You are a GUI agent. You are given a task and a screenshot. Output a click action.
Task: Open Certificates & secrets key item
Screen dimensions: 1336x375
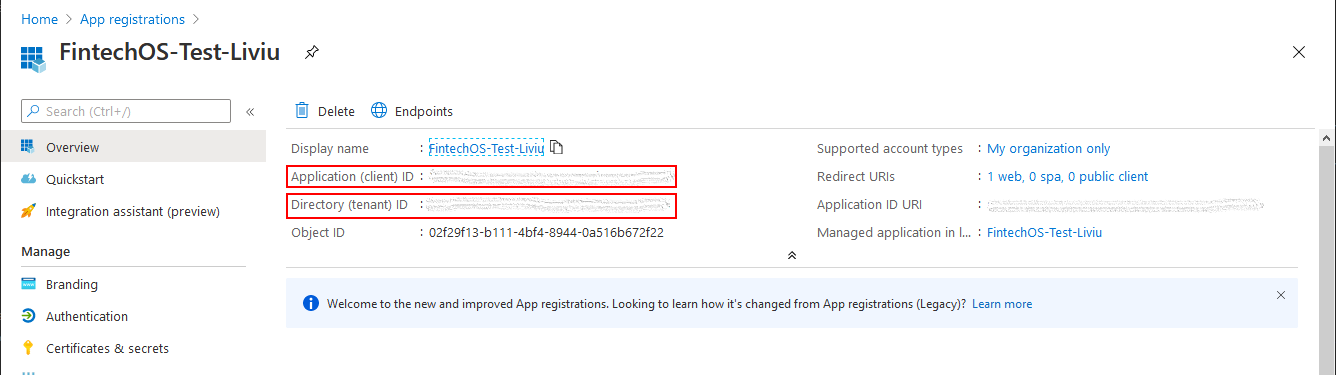click(107, 348)
